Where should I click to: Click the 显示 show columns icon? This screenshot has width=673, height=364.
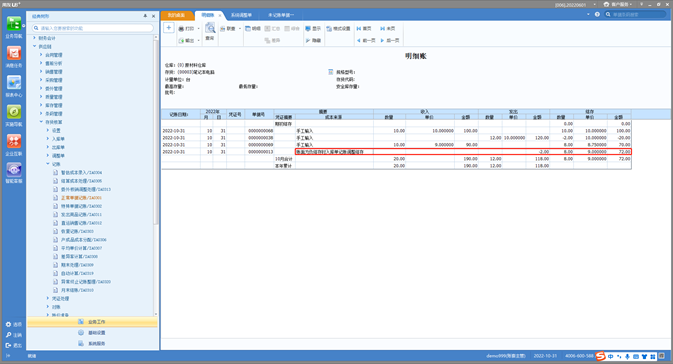pyautogui.click(x=308, y=29)
